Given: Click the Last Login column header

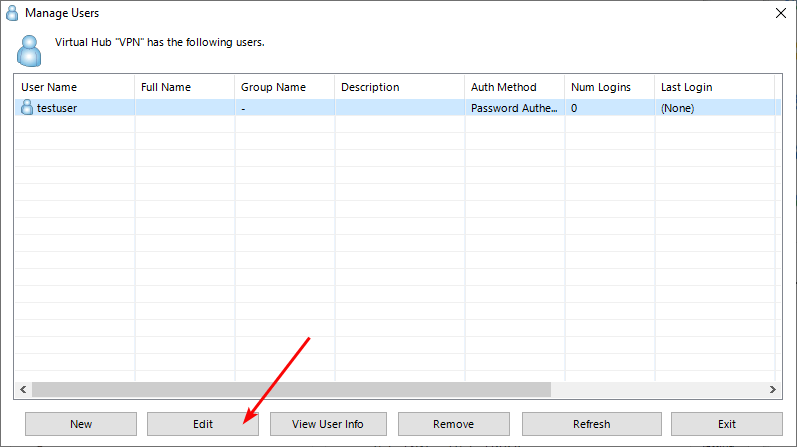Looking at the screenshot, I should 714,87.
